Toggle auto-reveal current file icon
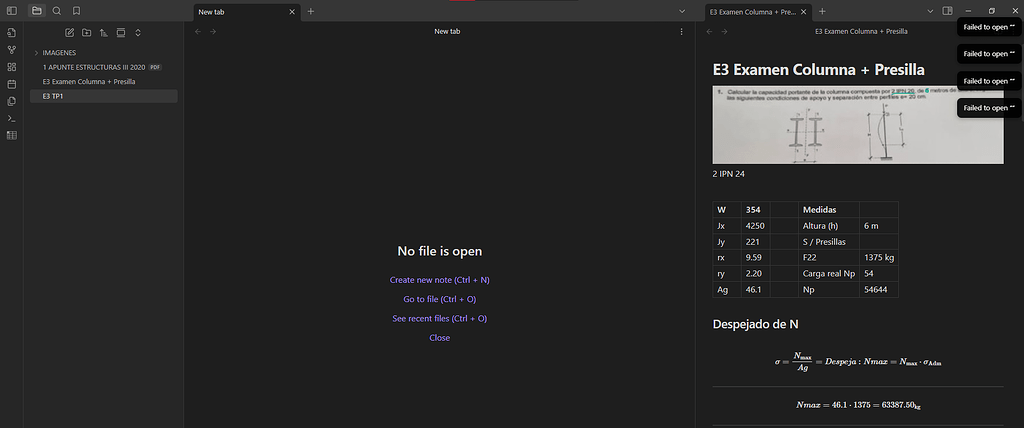 [x=121, y=33]
